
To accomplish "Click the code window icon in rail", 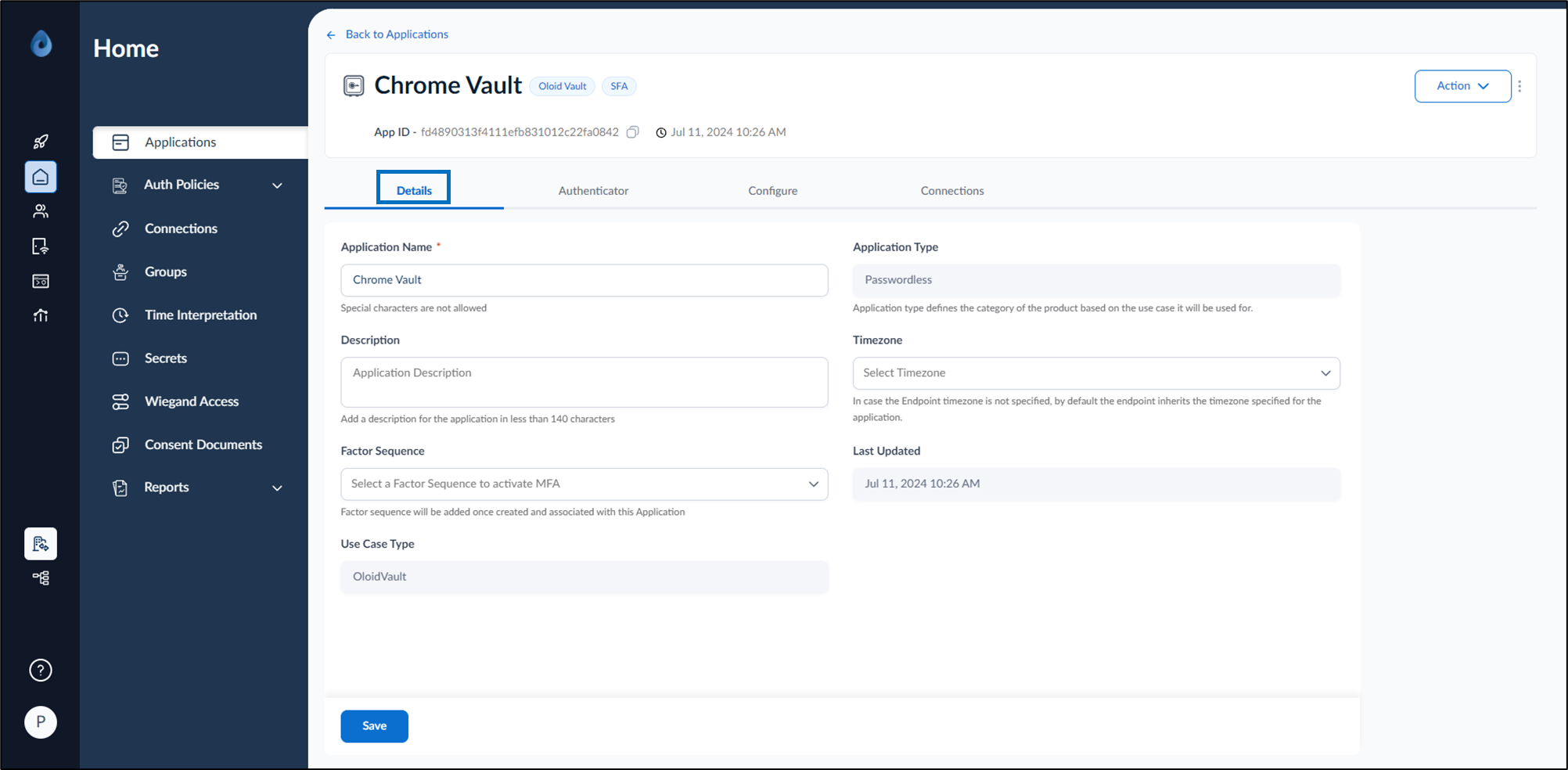I will [x=41, y=281].
